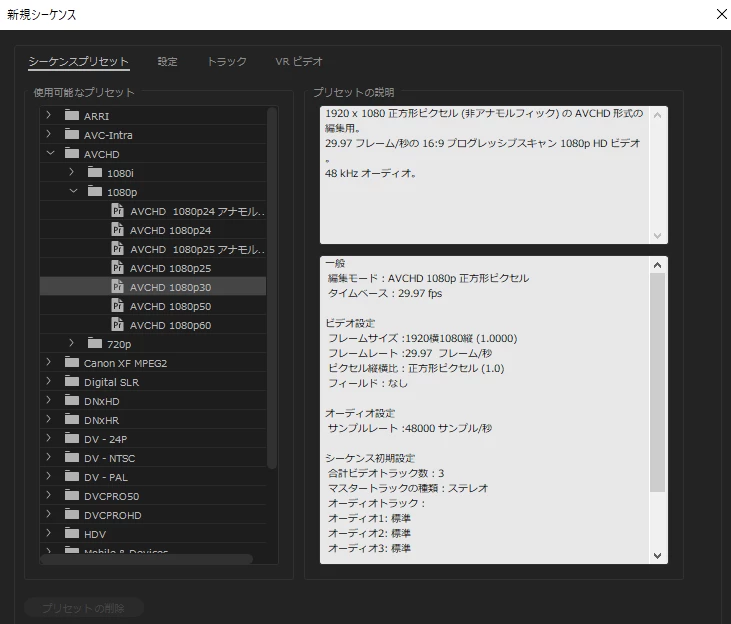Open the トラック tab
Viewport: 731px width, 624px height.
pos(227,62)
